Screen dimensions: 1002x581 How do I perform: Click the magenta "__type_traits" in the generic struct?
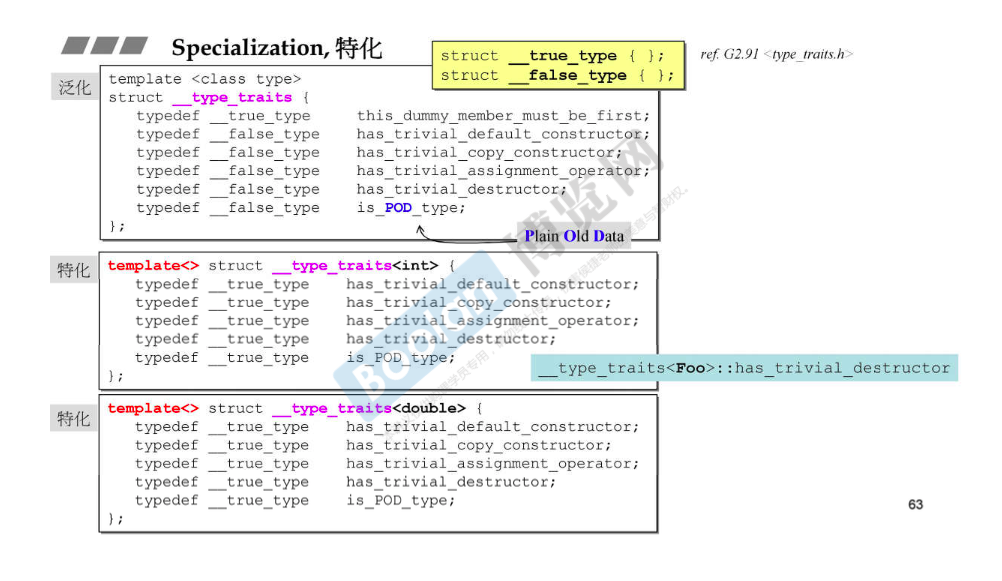coord(232,98)
